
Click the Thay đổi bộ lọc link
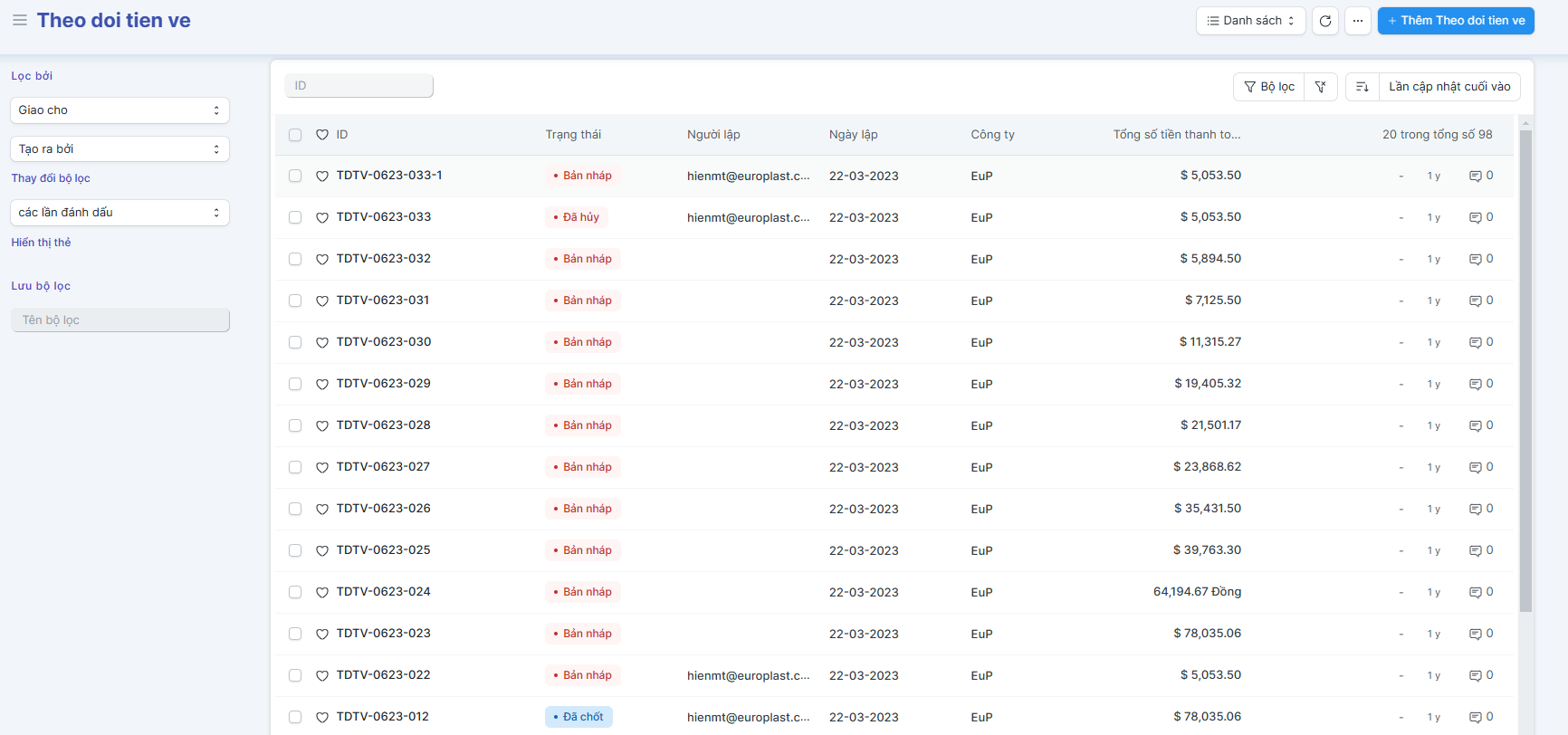pyautogui.click(x=51, y=178)
